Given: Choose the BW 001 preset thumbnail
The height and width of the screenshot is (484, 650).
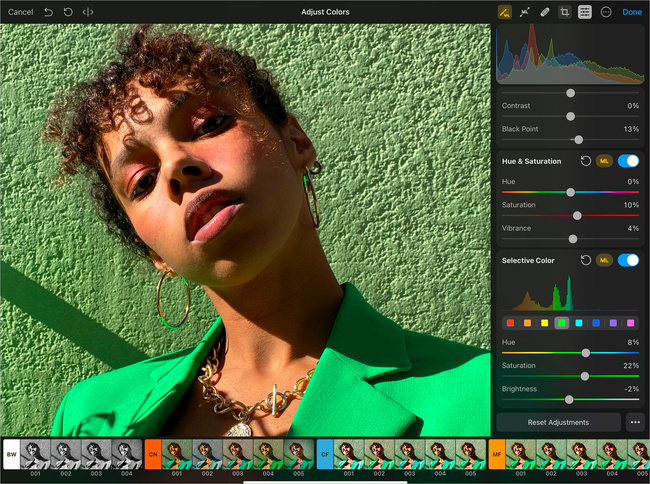Looking at the screenshot, I should tap(35, 454).
